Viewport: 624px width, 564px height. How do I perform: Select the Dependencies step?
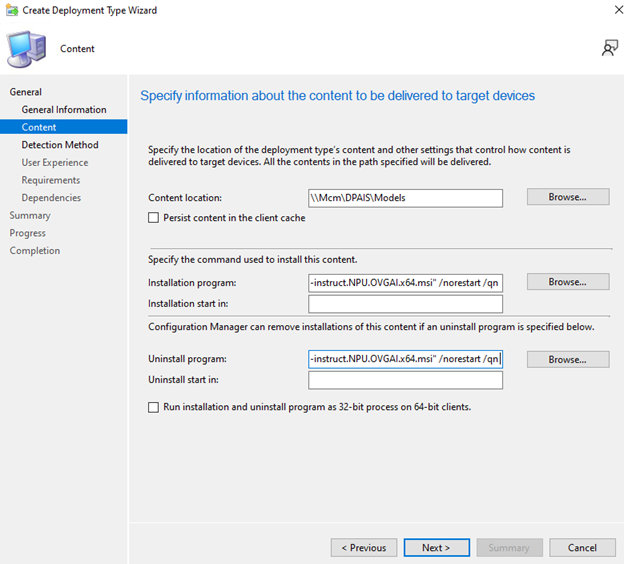click(x=51, y=198)
